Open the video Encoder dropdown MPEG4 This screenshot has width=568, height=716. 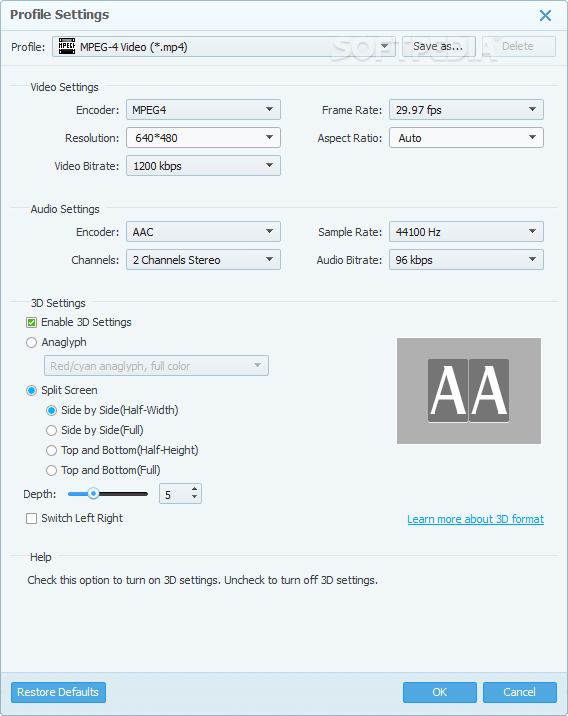pos(203,110)
